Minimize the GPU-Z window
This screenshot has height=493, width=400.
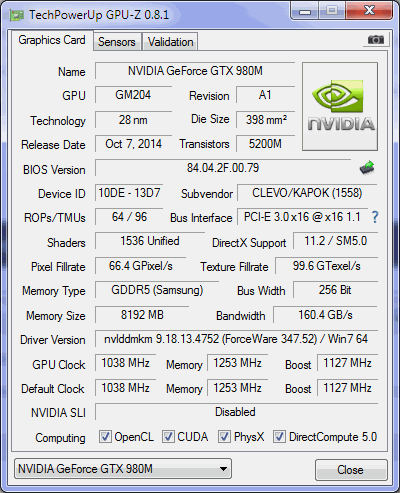click(x=305, y=12)
